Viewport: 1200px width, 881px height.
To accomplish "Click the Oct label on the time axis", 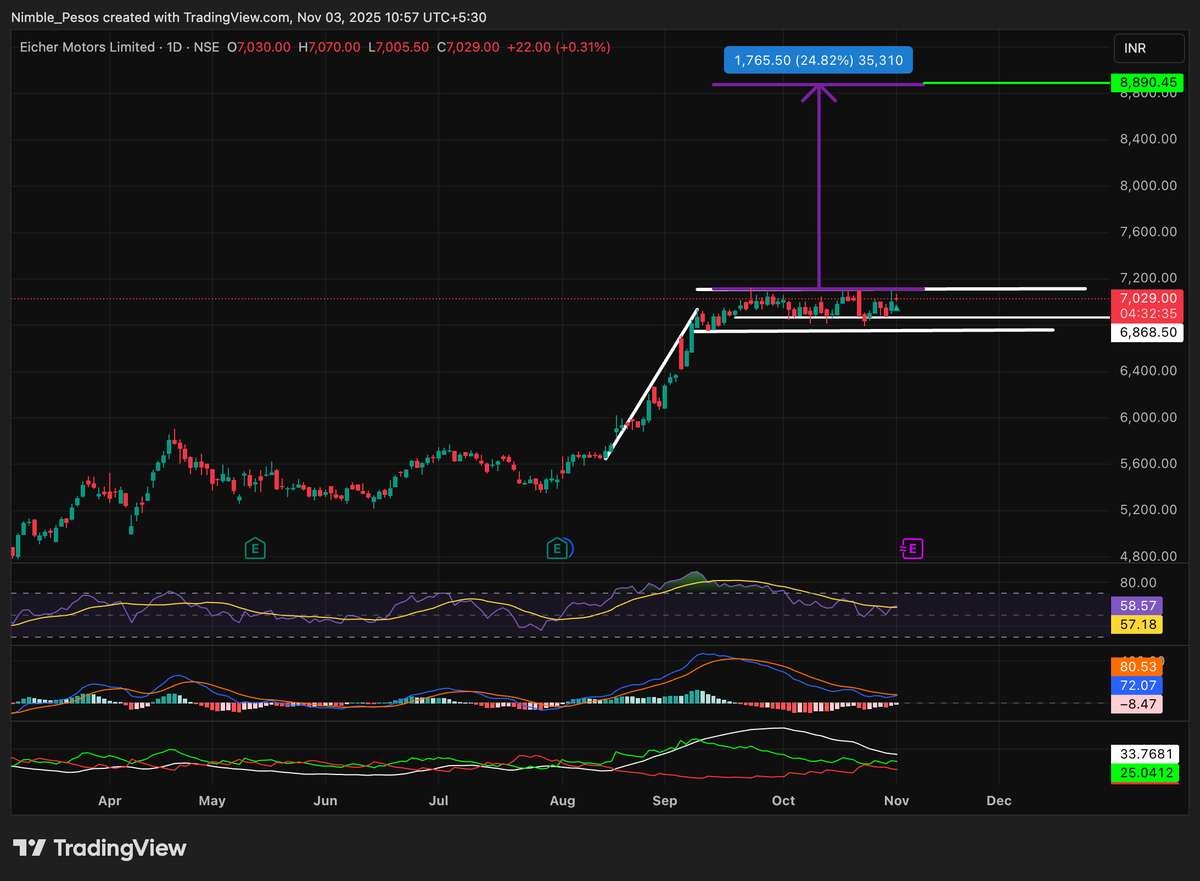I will [x=783, y=800].
